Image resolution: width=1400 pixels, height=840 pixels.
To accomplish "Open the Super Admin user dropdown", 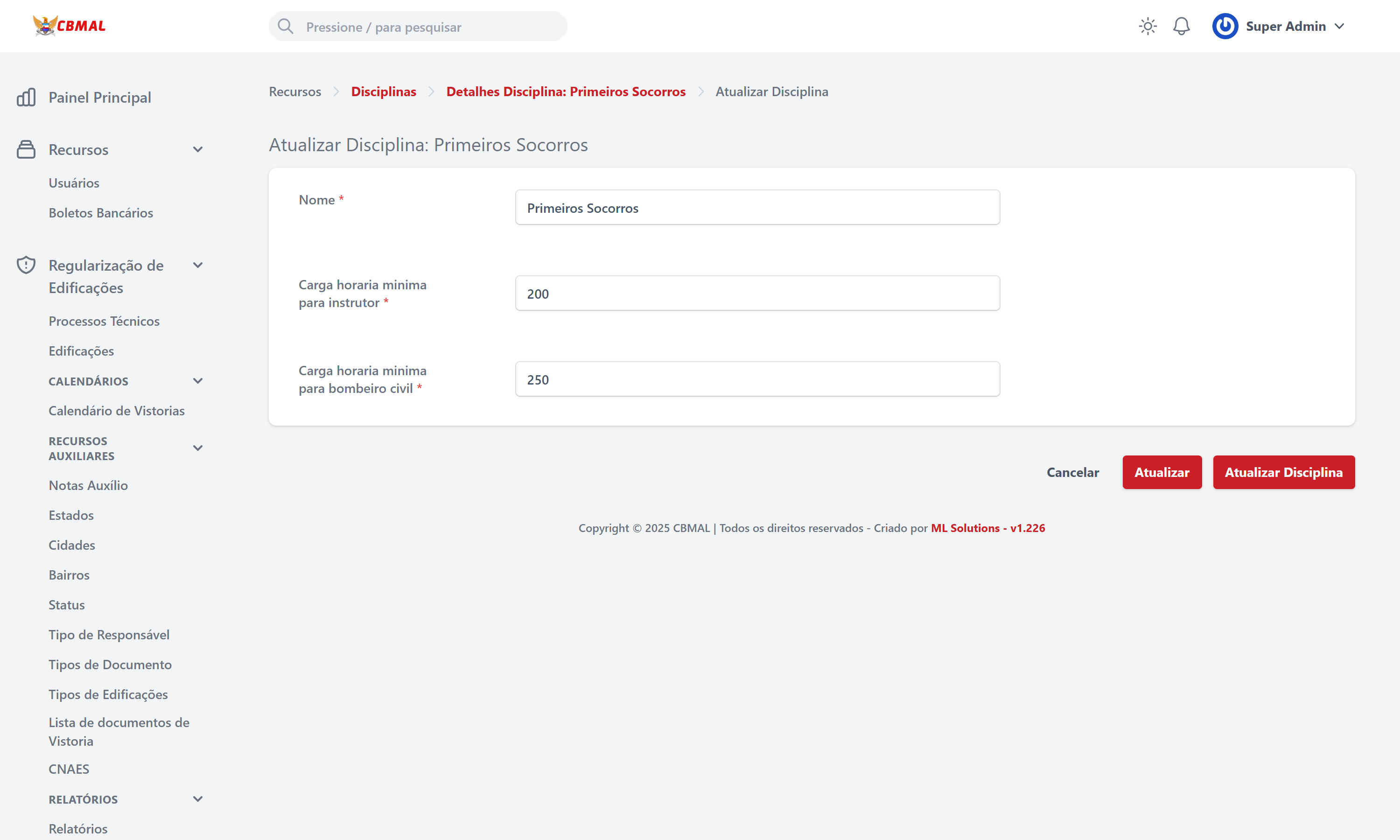I will (x=1339, y=26).
